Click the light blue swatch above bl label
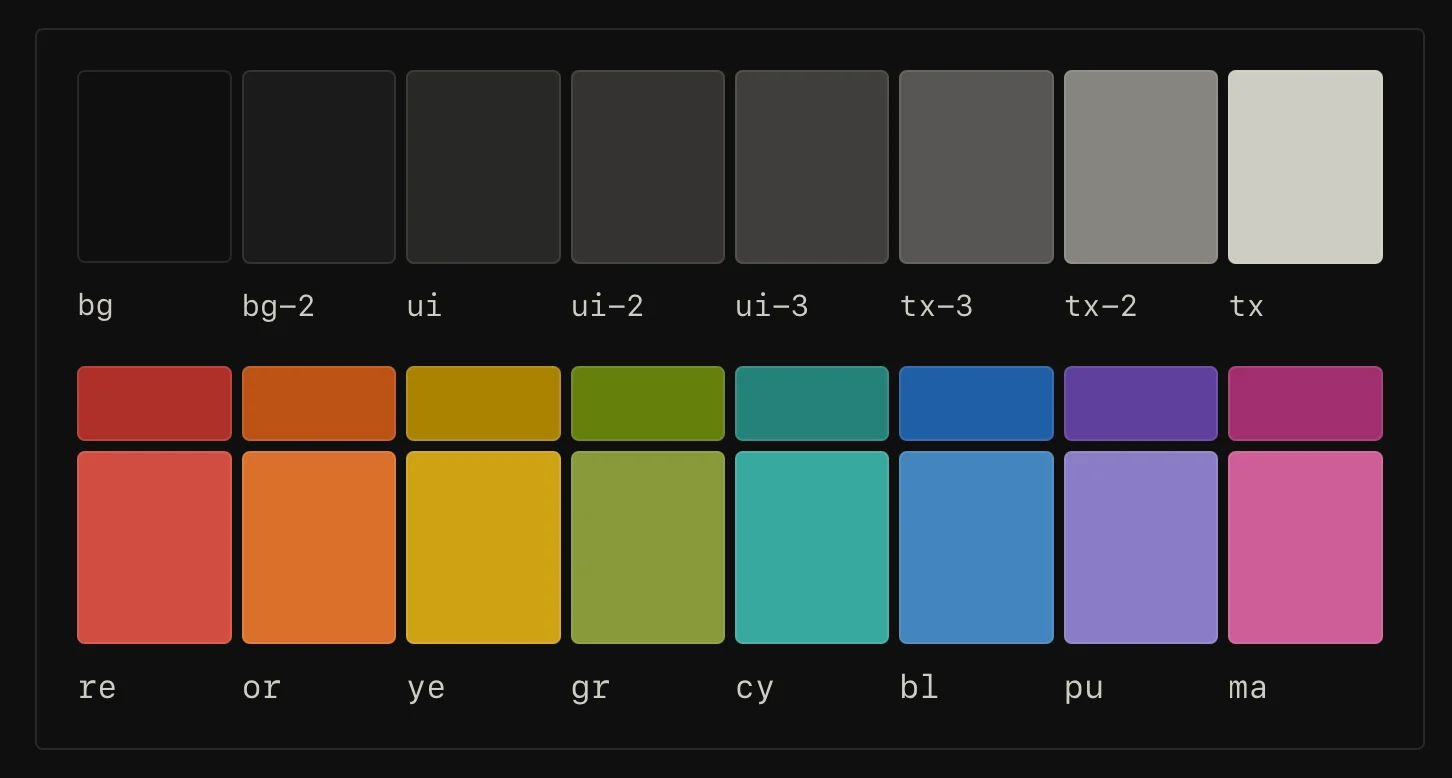Image resolution: width=1452 pixels, height=778 pixels. coord(976,547)
